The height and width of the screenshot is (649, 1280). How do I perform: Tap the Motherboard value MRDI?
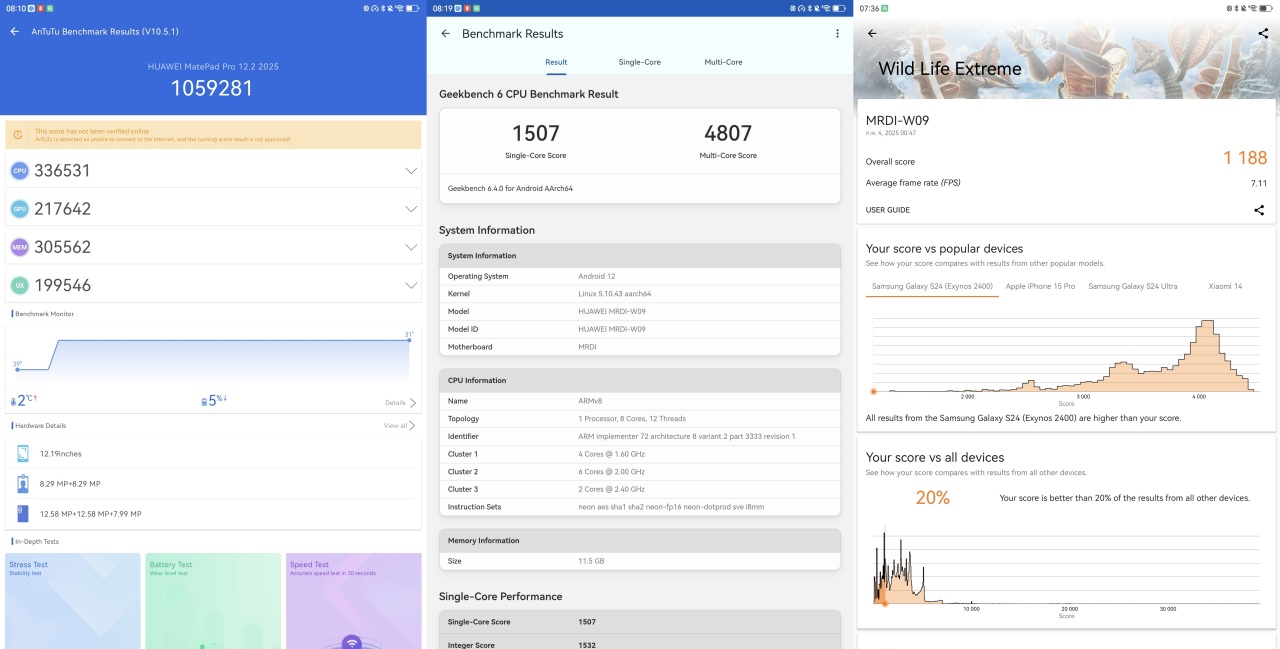[x=587, y=347]
